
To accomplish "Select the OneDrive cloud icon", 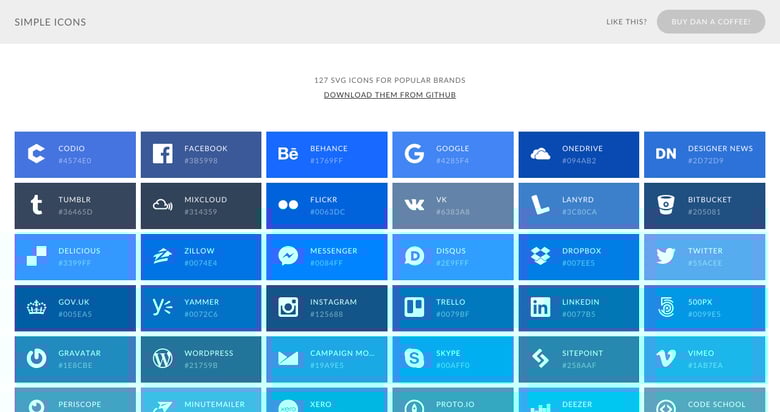I will tap(540, 154).
